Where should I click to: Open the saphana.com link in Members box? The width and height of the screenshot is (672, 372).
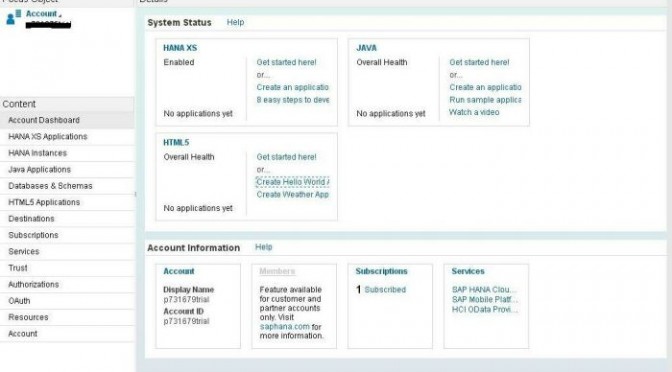pos(285,327)
